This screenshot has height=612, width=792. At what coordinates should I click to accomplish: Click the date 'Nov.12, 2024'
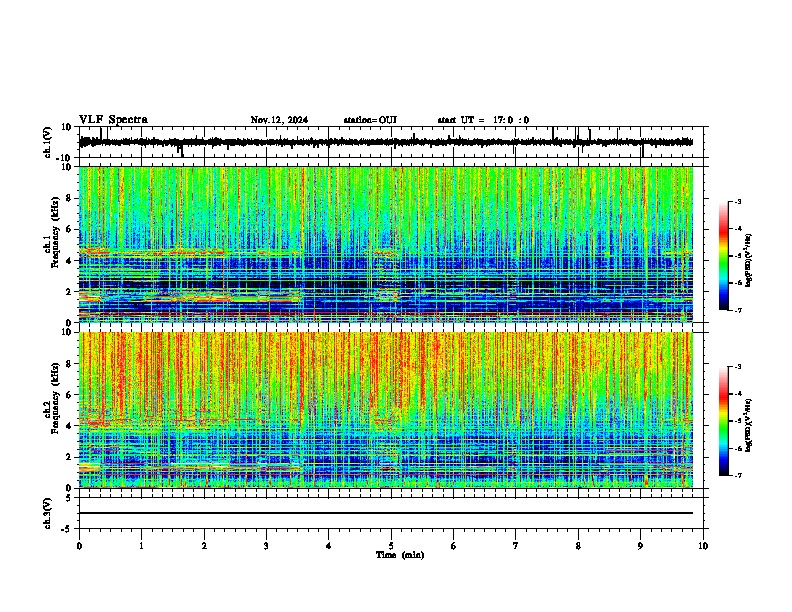pos(279,120)
